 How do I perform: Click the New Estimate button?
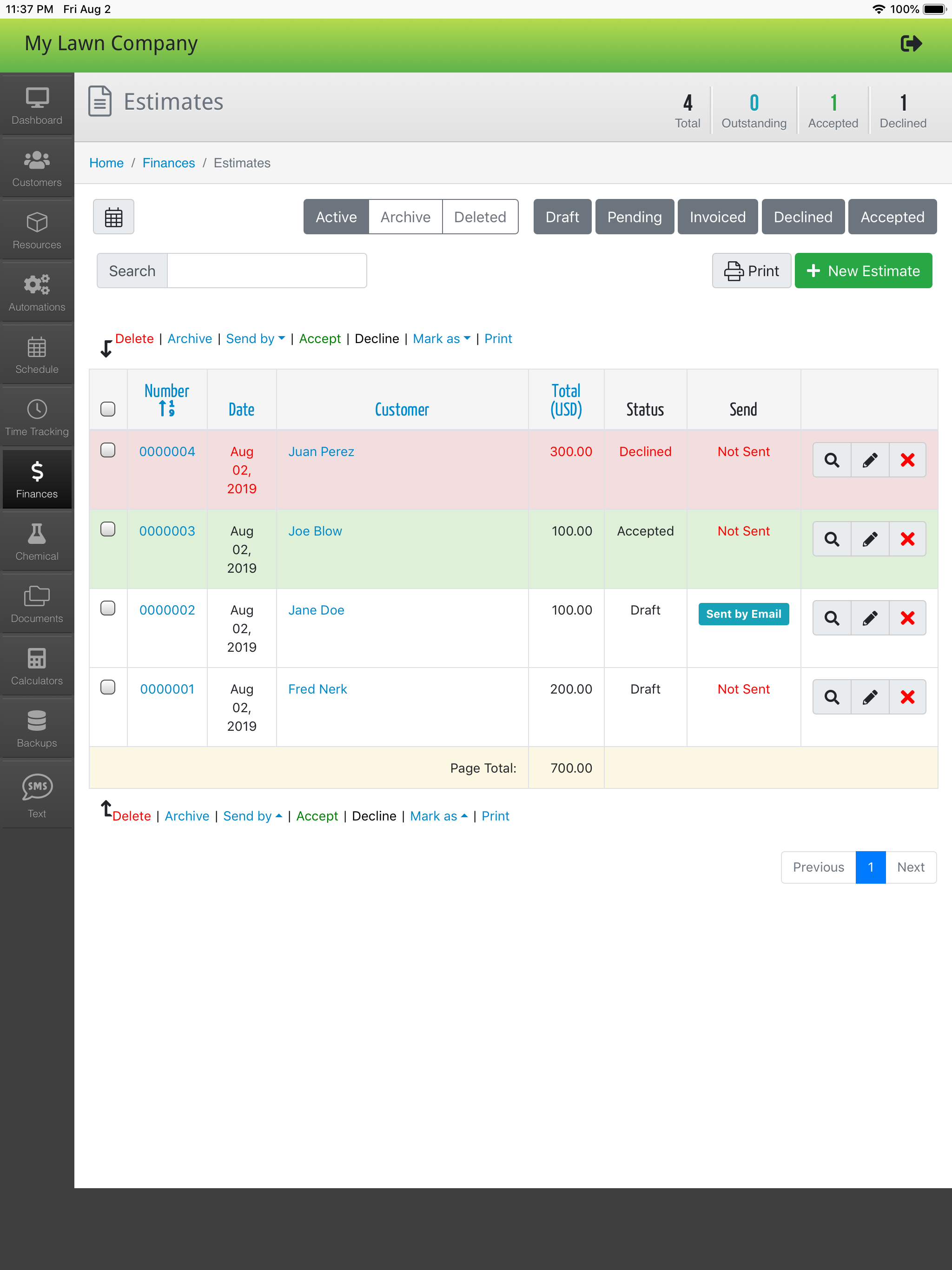tap(863, 271)
